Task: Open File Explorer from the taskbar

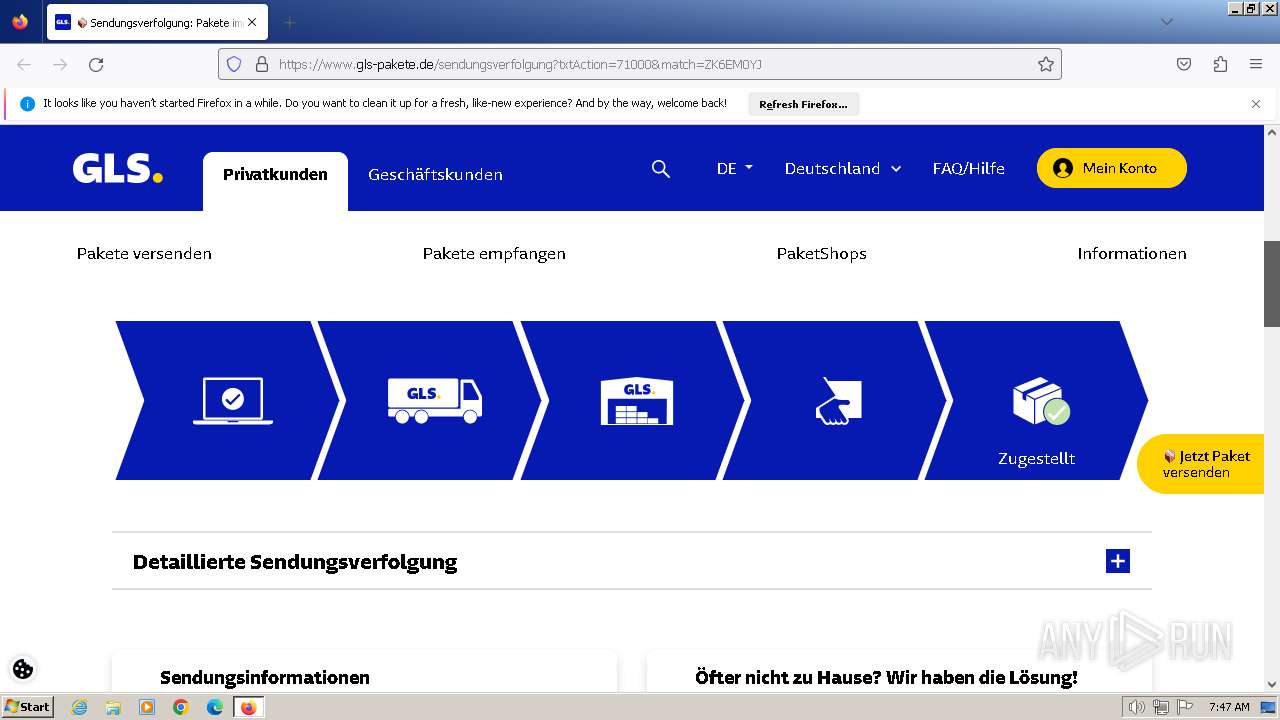Action: tap(113, 707)
